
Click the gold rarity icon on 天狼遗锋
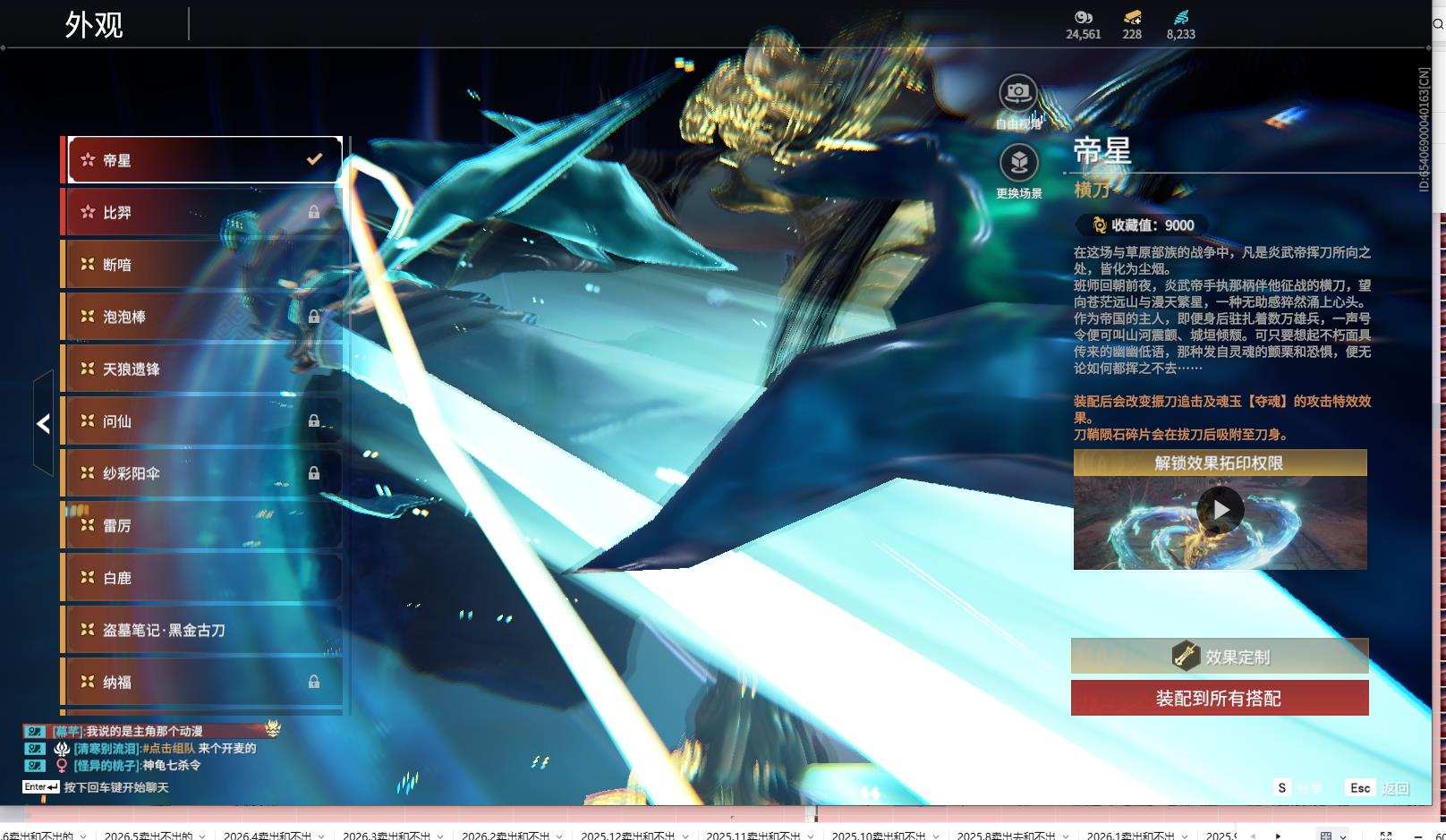[x=88, y=368]
